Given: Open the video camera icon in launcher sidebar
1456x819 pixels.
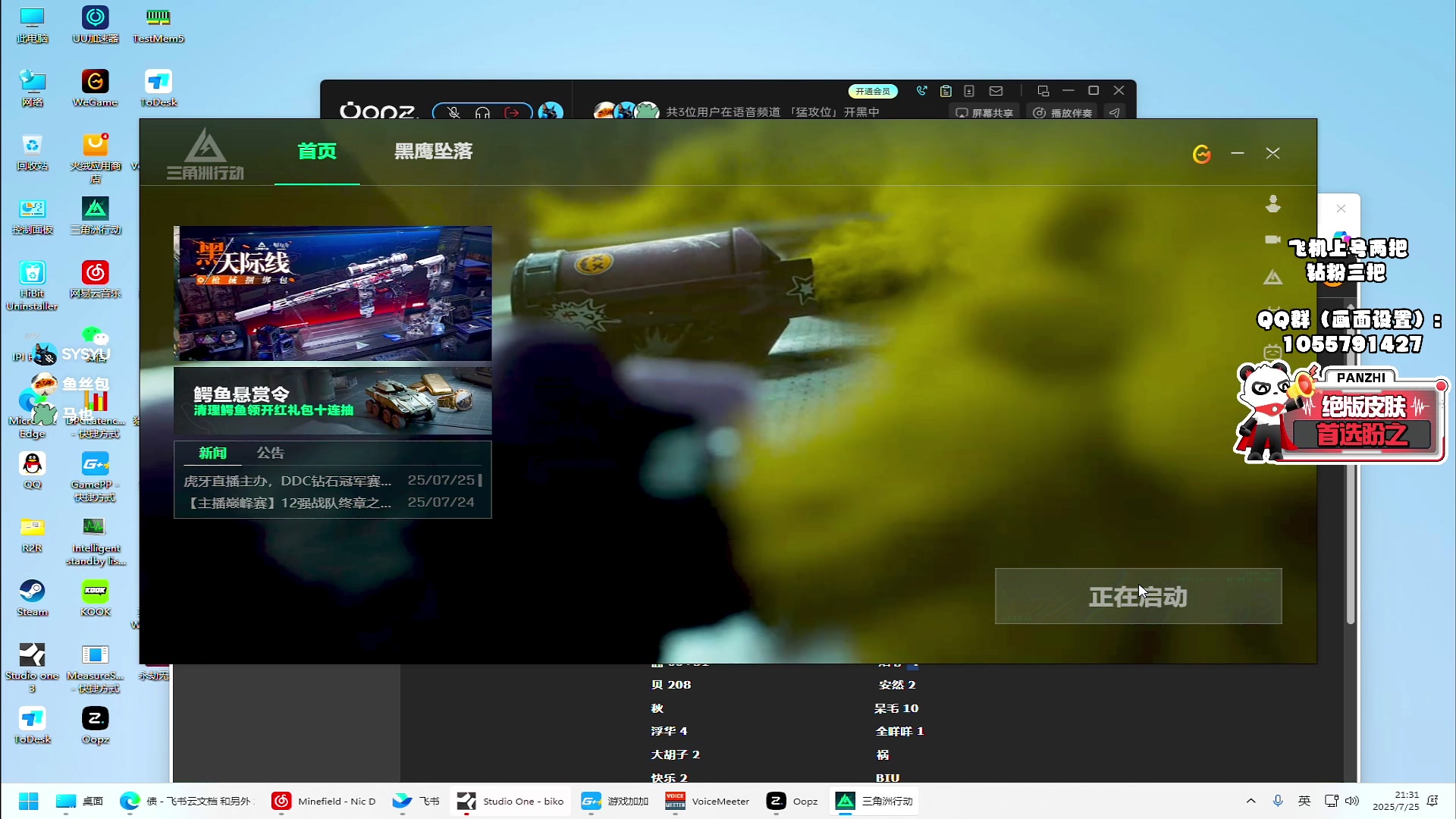Looking at the screenshot, I should coord(1272,239).
